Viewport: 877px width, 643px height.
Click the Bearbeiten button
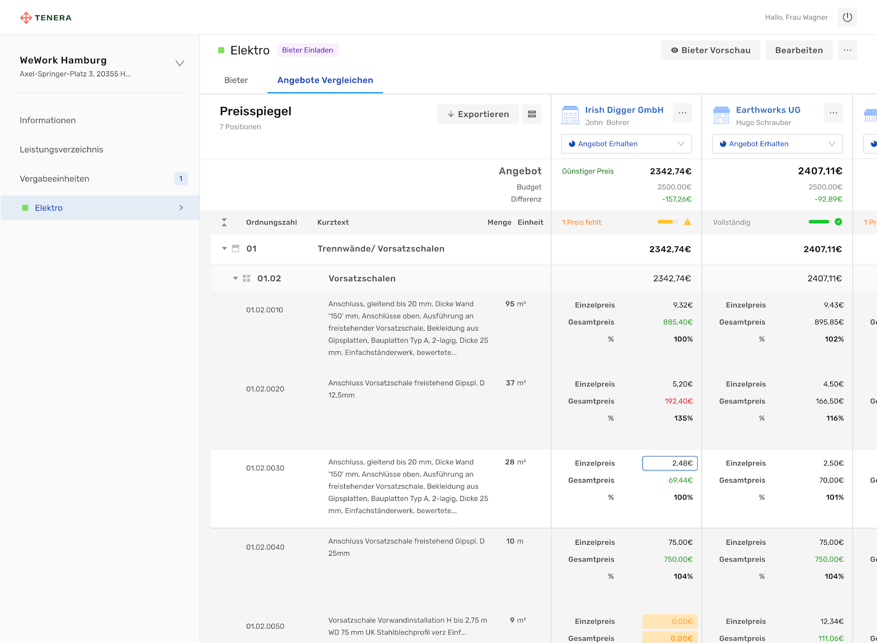tap(799, 50)
